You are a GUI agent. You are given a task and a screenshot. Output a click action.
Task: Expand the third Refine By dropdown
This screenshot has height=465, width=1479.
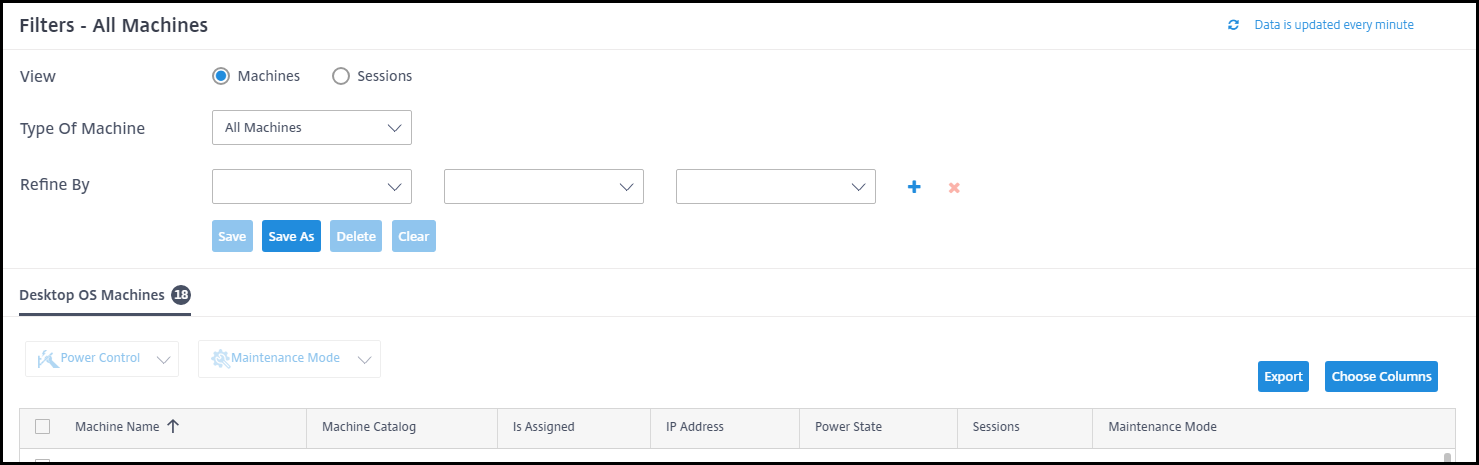(776, 187)
